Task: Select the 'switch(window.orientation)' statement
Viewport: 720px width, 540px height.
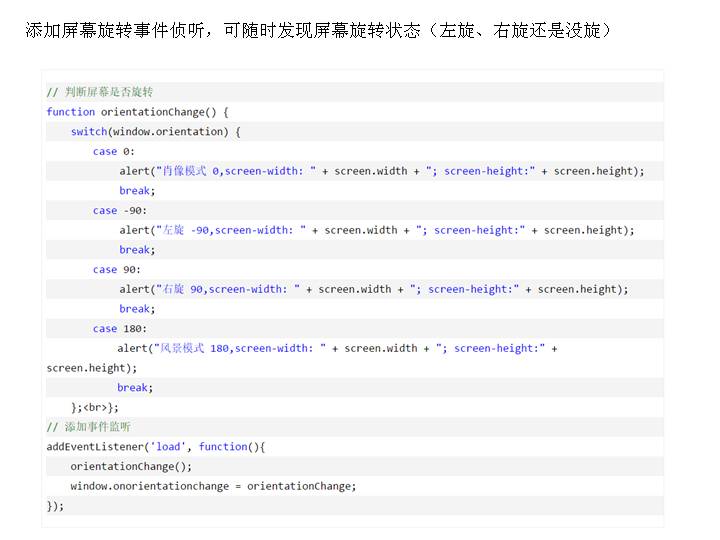Action: 155,132
